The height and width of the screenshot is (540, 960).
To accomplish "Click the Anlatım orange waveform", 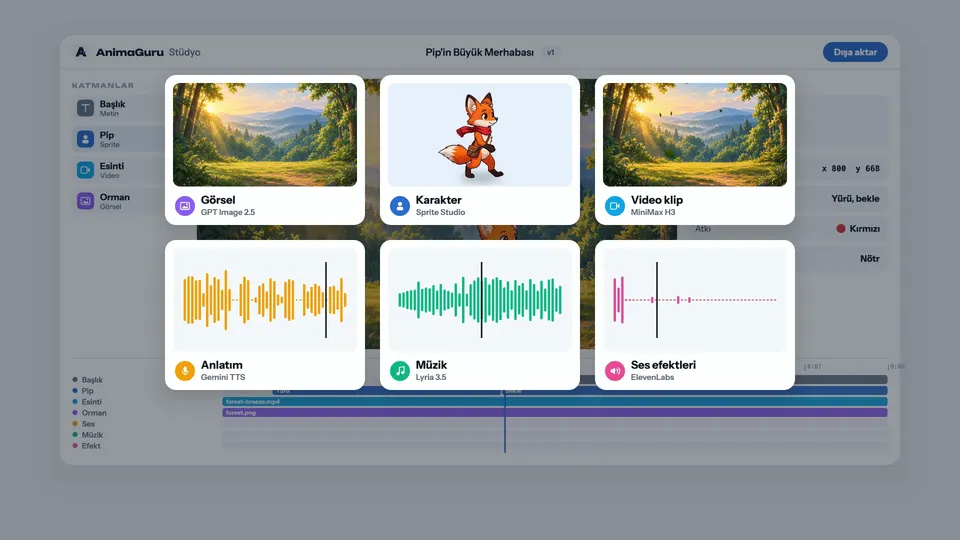I will (x=264, y=299).
